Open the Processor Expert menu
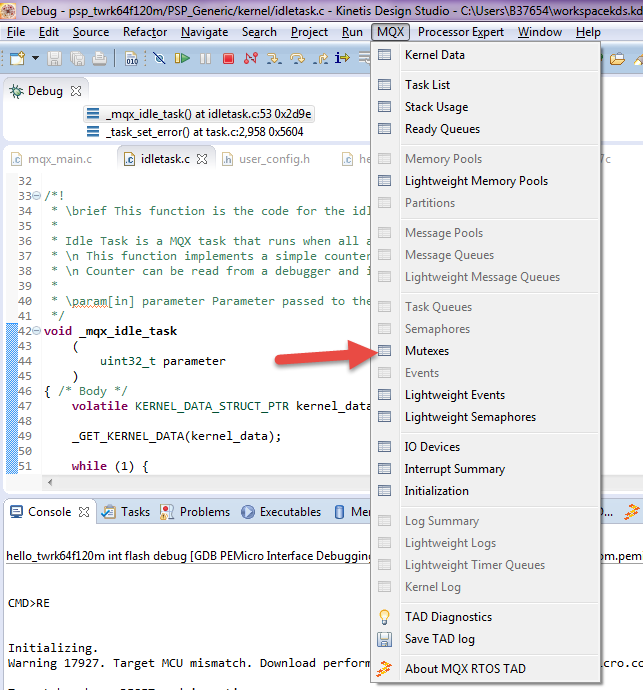This screenshot has width=643, height=690. pos(461,32)
